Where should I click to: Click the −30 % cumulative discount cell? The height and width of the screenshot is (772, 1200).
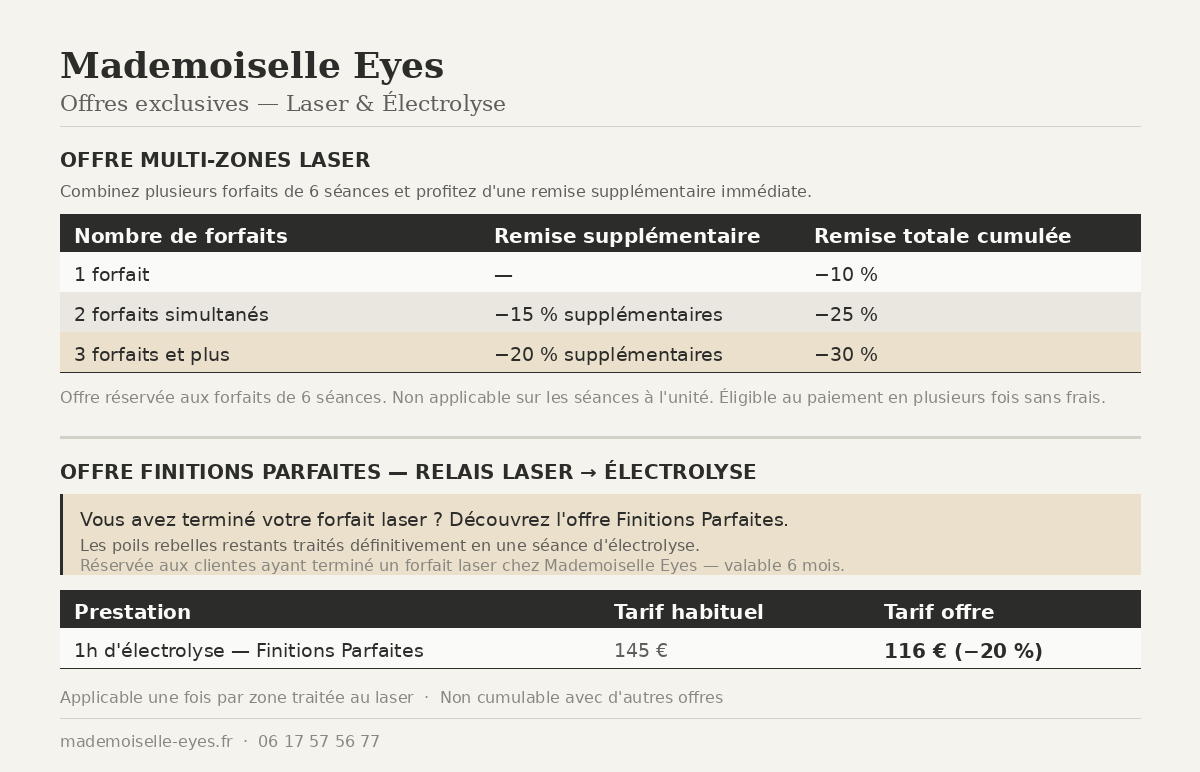845,354
